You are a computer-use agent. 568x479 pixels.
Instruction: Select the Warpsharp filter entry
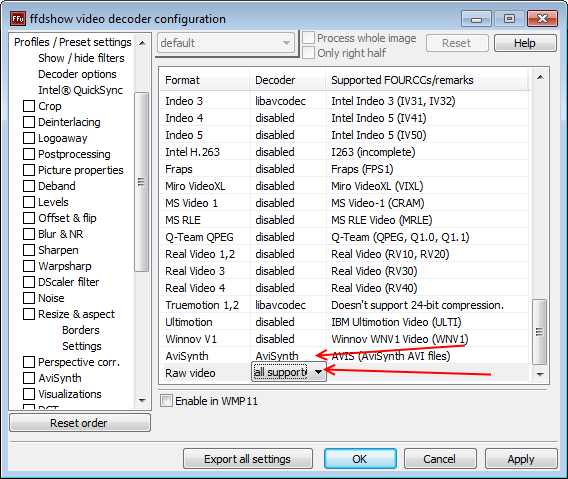tap(64, 266)
